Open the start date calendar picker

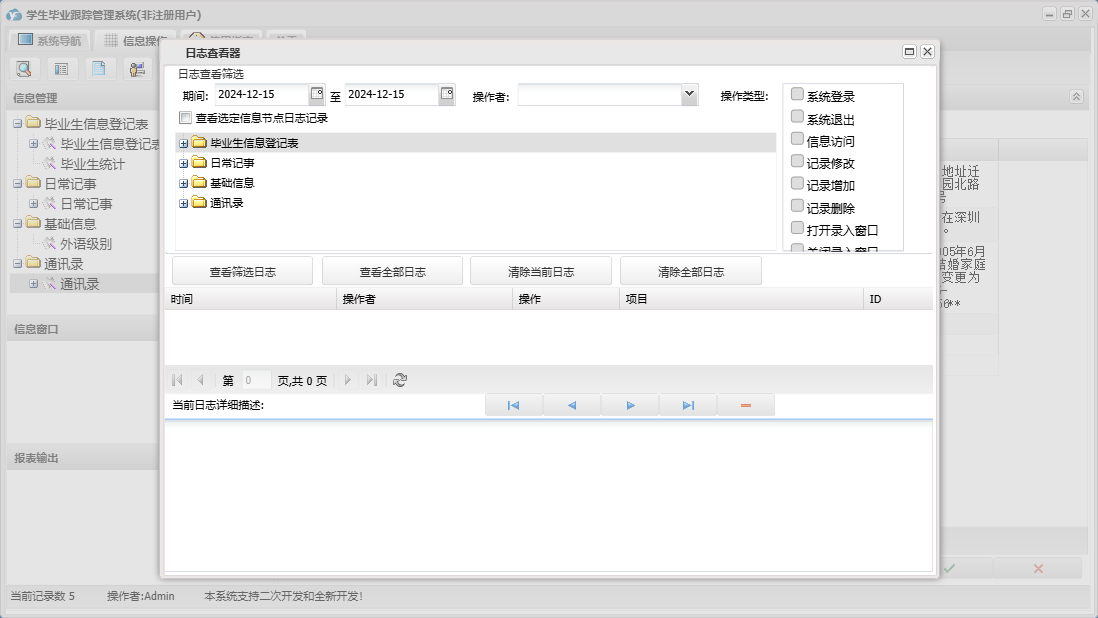[x=317, y=94]
